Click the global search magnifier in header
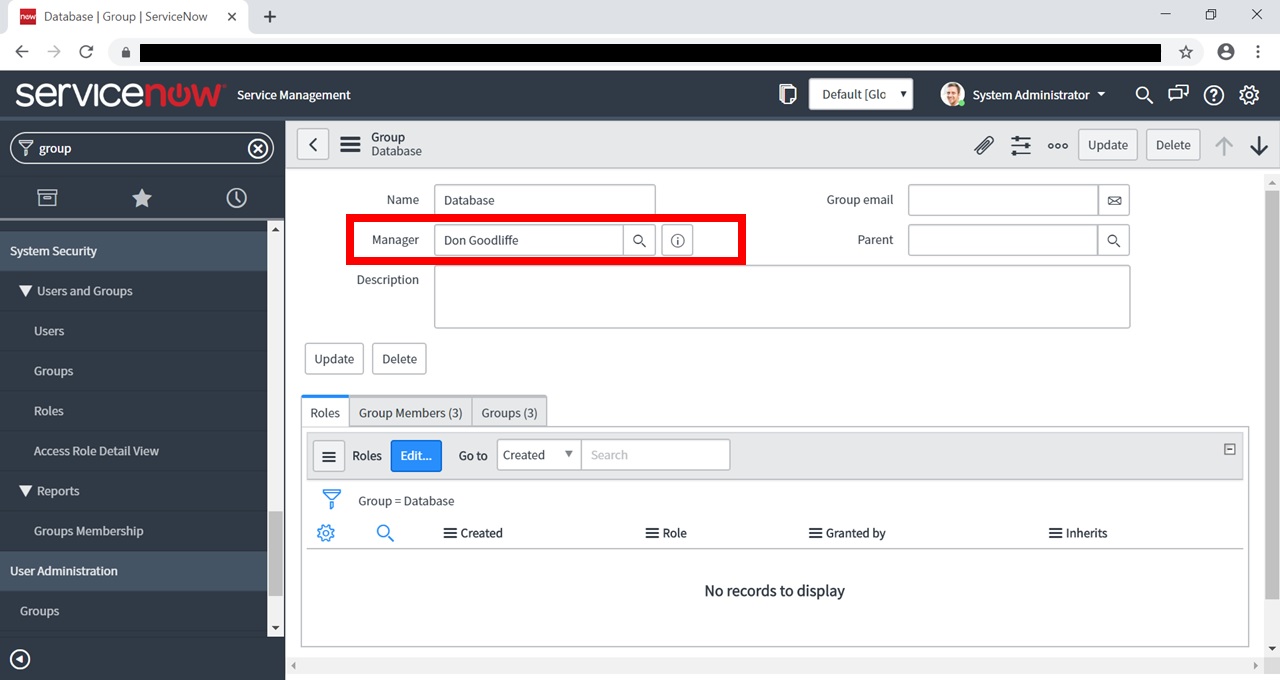 tap(1144, 95)
